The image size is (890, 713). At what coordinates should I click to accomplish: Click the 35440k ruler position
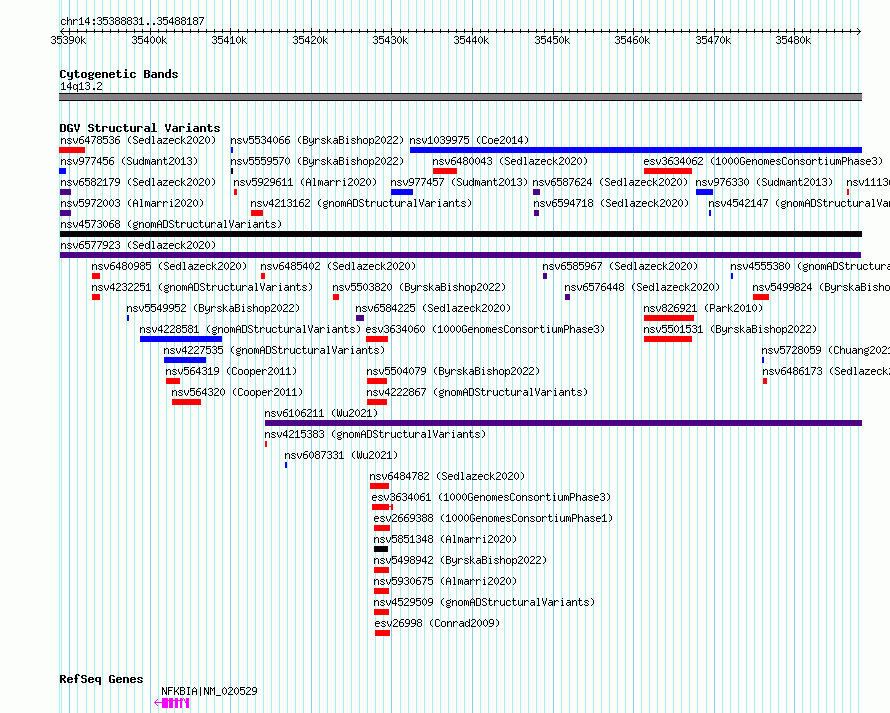click(471, 40)
